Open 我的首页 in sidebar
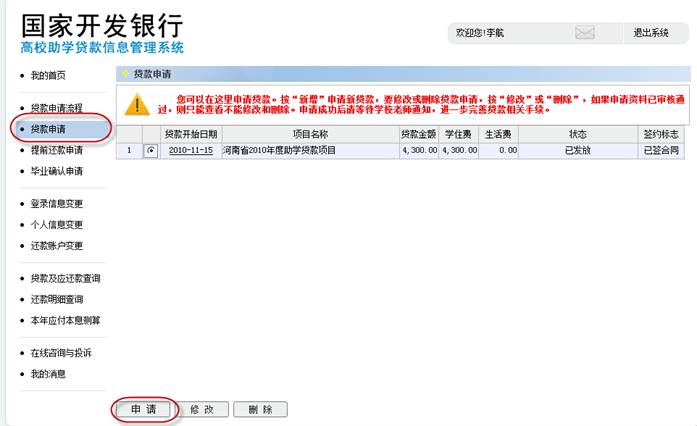The image size is (697, 426). pos(48,76)
